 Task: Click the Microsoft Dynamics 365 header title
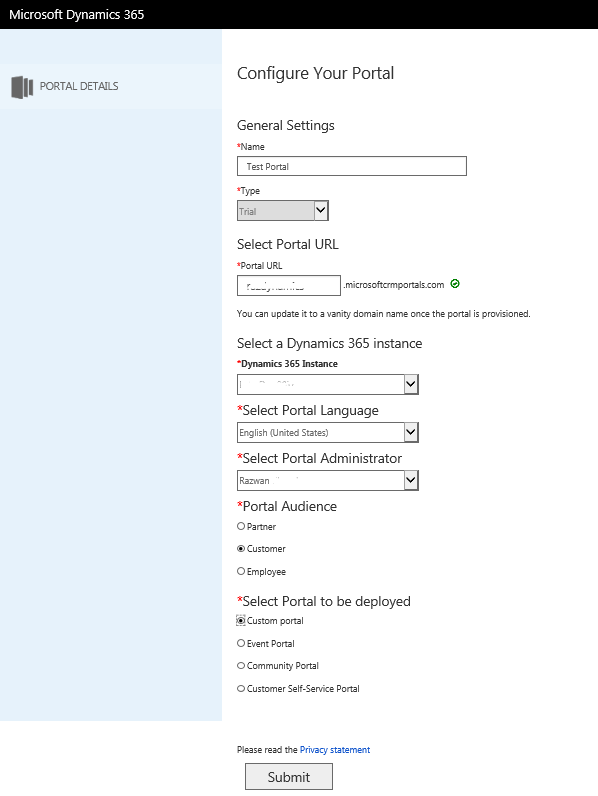coord(77,14)
